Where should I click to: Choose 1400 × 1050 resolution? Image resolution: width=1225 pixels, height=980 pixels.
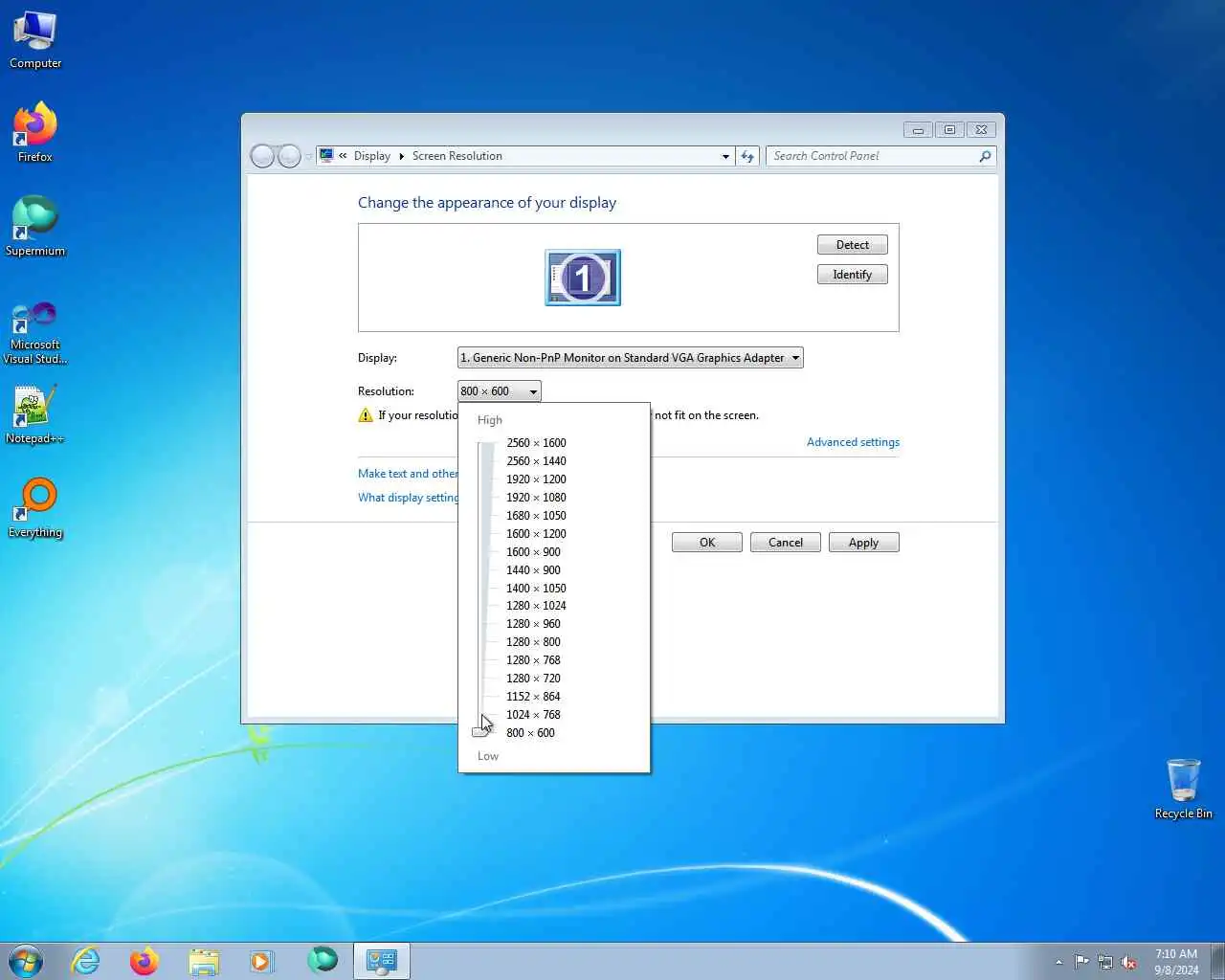(x=536, y=589)
